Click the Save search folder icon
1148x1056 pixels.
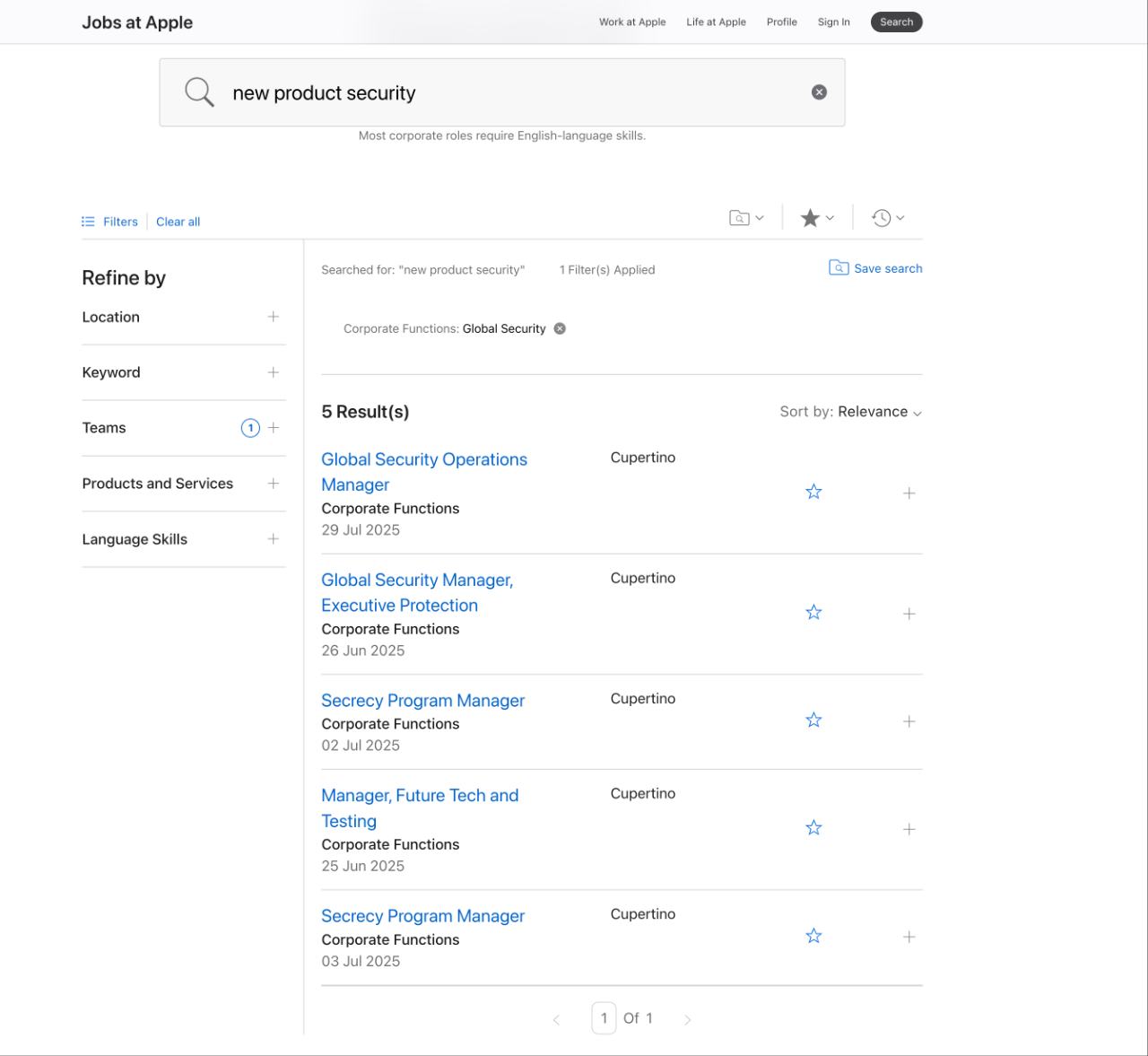point(839,268)
